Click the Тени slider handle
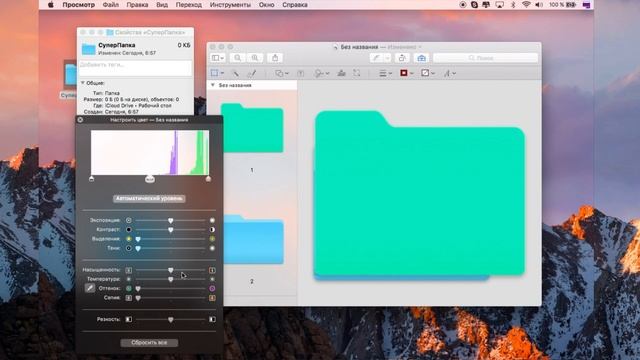 [x=138, y=248]
